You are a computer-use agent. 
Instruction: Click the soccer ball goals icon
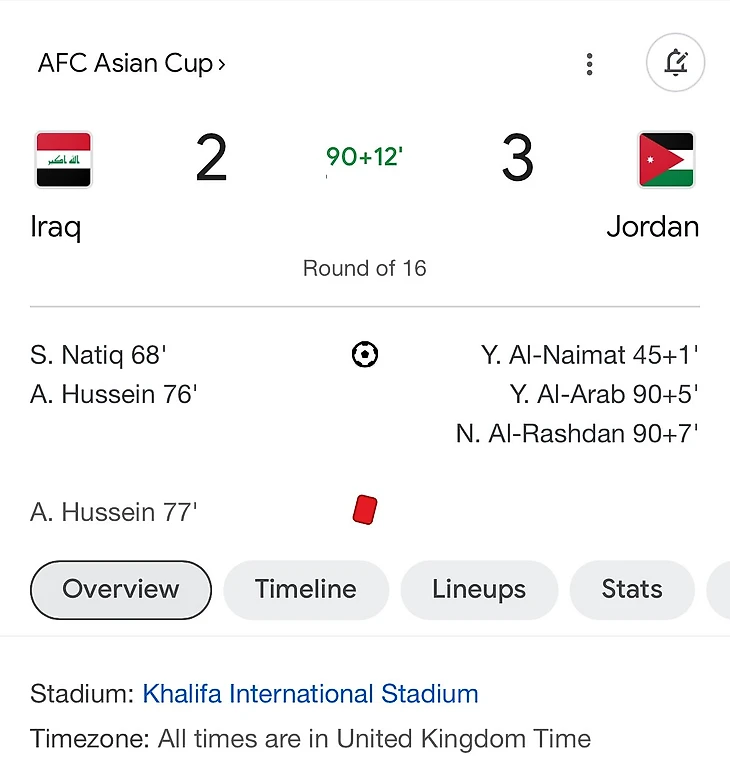[x=365, y=354]
